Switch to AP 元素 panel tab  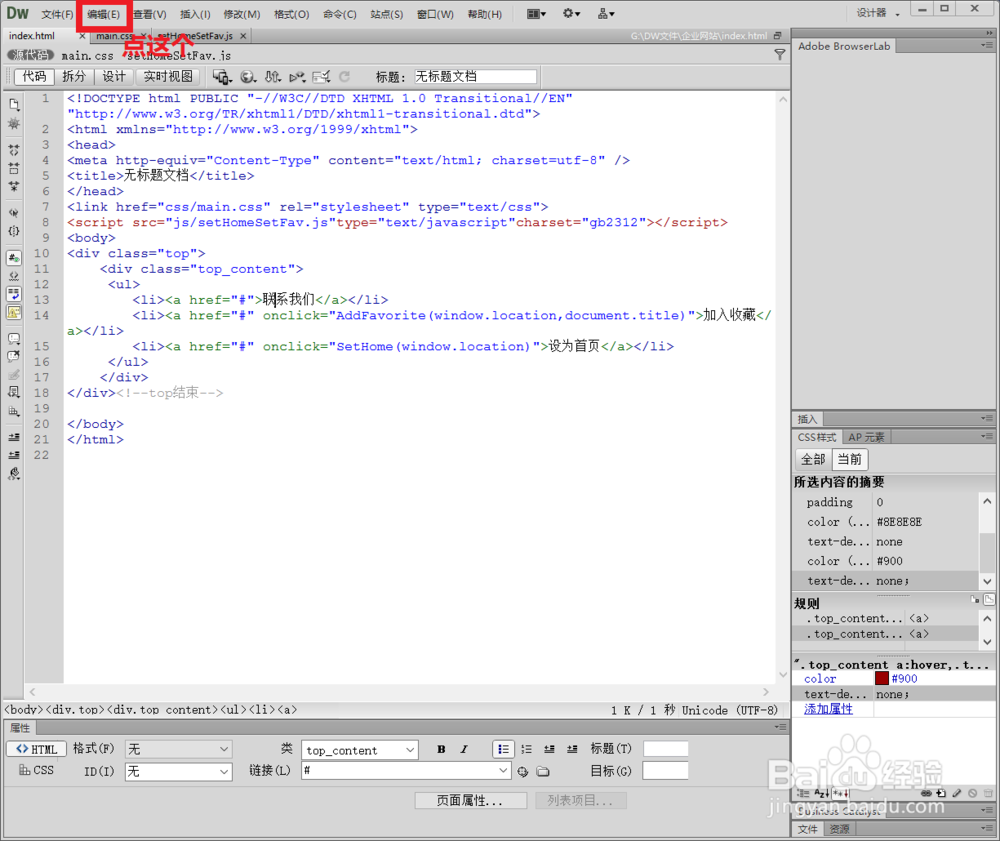click(x=866, y=437)
